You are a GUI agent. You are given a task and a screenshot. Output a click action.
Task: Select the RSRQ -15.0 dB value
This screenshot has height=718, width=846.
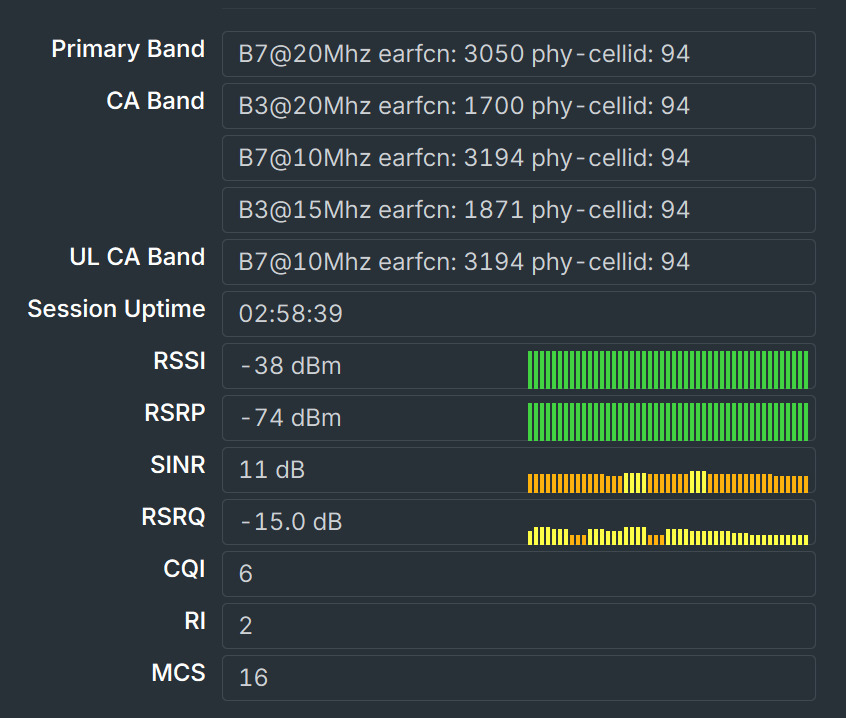click(291, 522)
